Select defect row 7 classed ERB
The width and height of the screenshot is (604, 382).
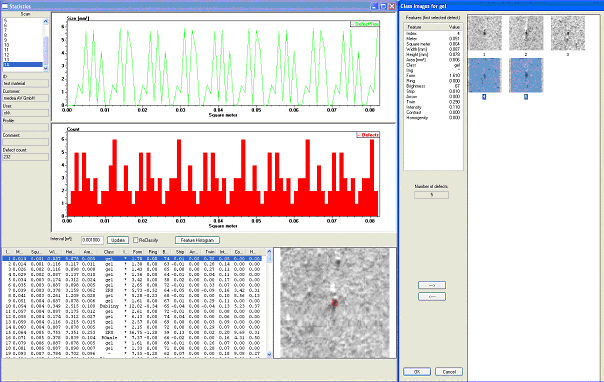(x=132, y=290)
